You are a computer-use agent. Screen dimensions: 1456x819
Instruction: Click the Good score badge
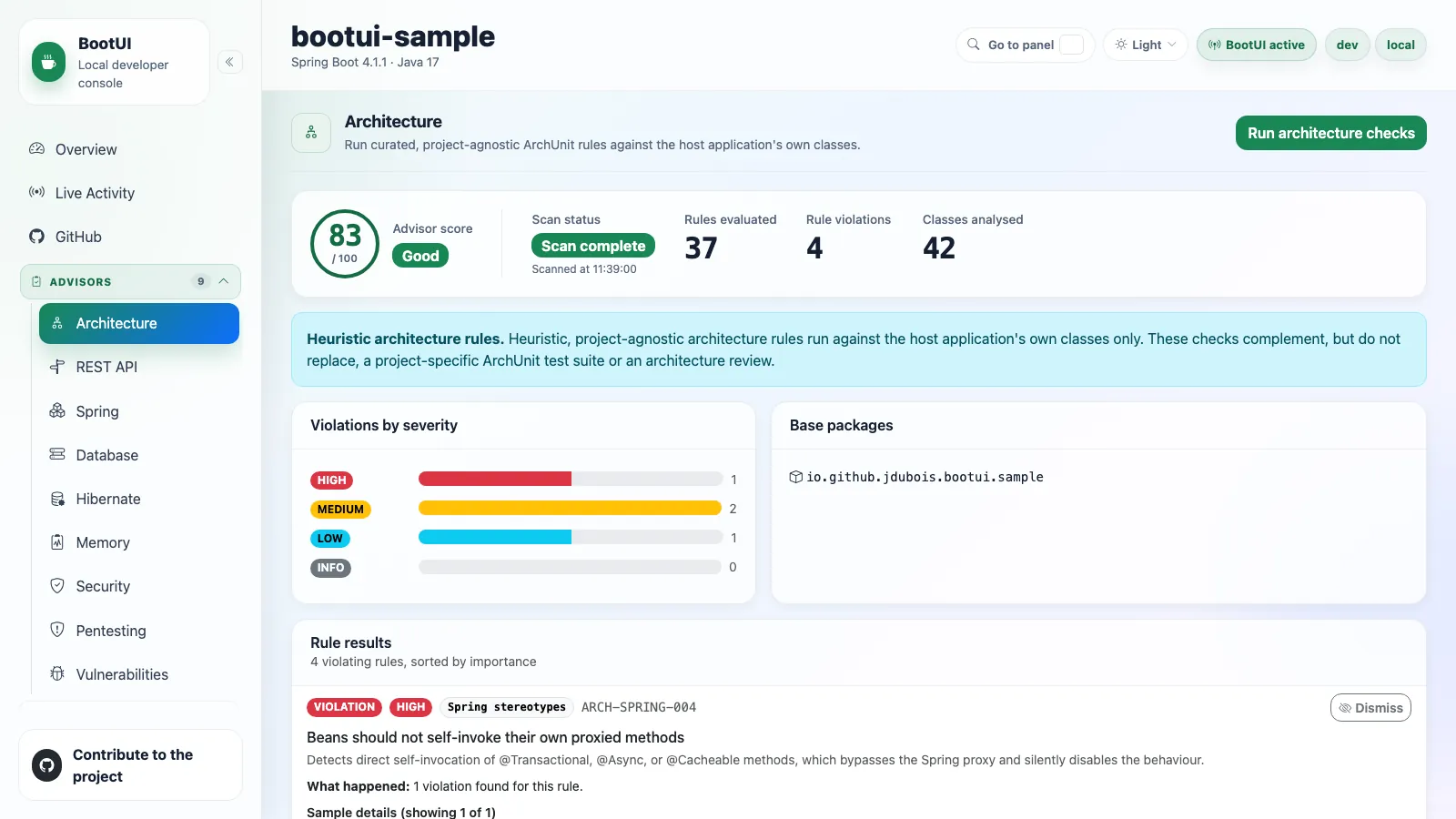pos(420,256)
